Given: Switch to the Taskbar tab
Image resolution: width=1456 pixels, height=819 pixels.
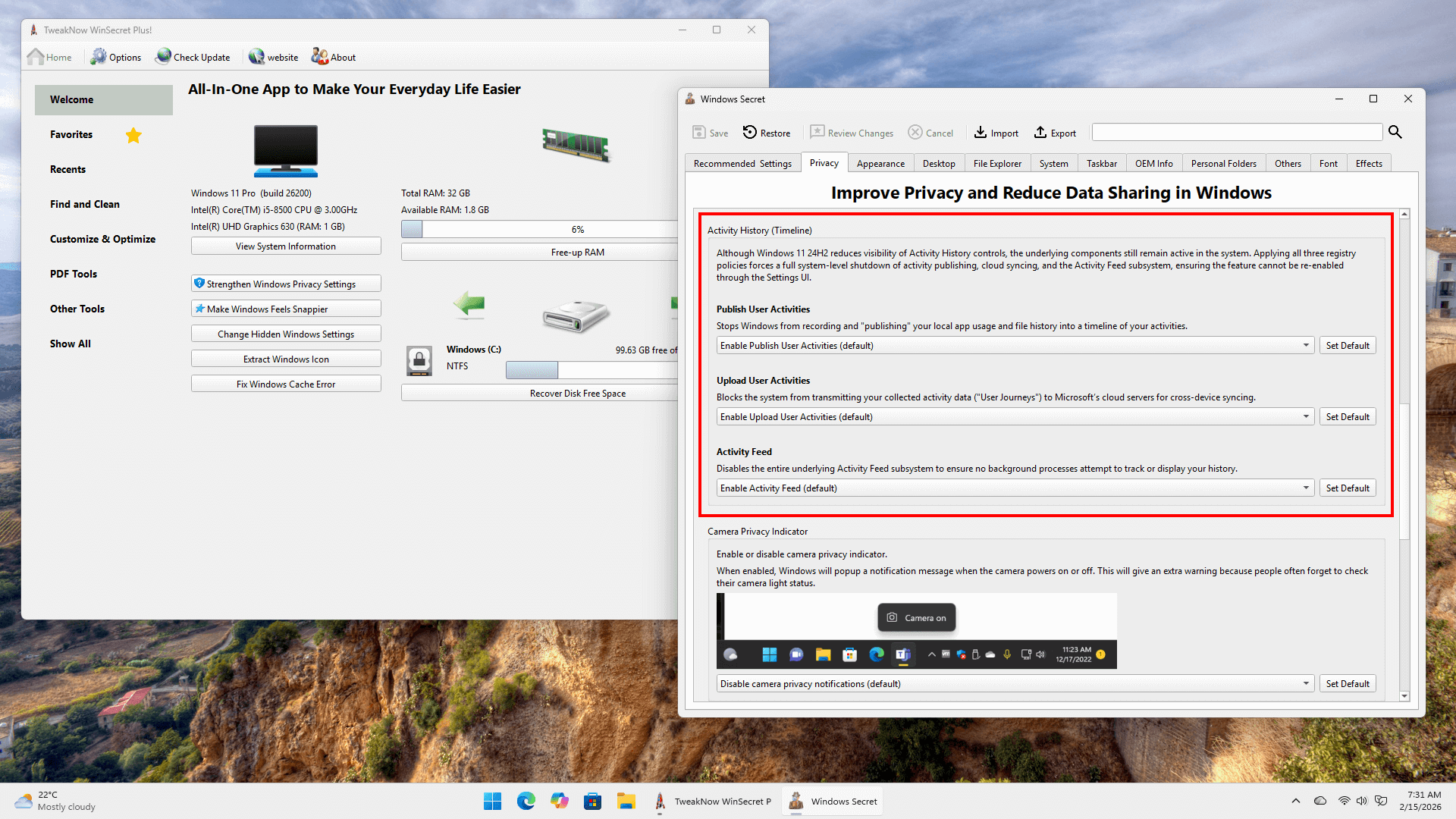Looking at the screenshot, I should pos(1101,164).
